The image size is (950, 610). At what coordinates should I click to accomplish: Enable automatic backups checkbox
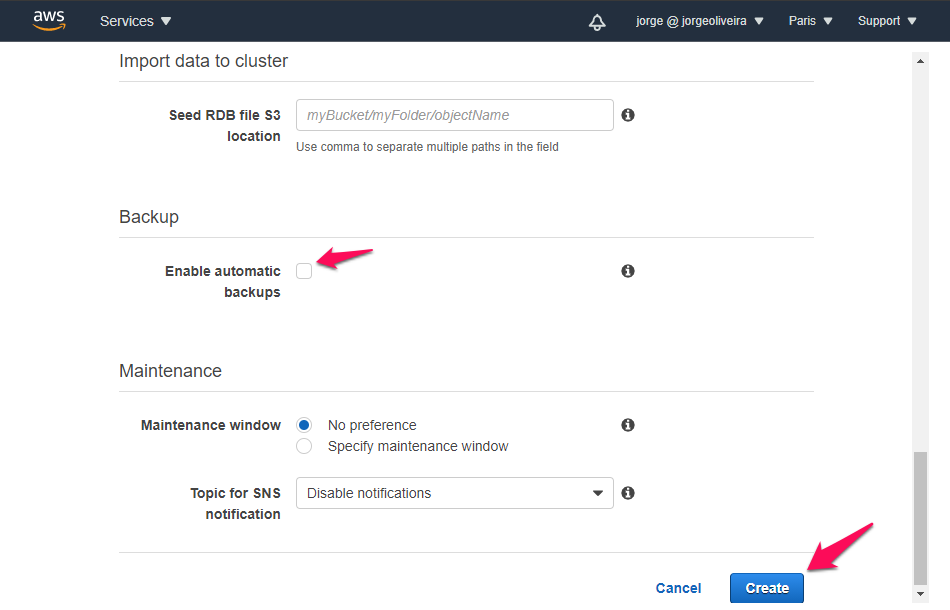pos(304,271)
